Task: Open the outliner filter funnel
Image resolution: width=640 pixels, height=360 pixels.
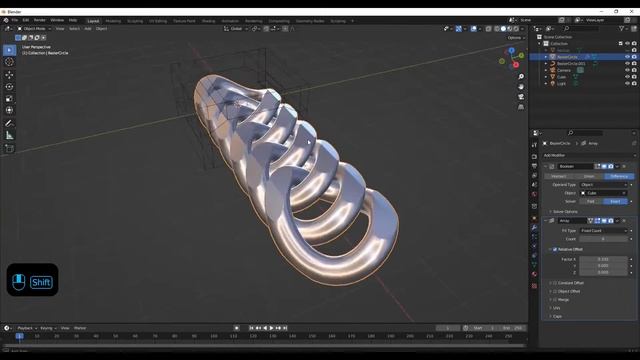Action: (x=621, y=29)
